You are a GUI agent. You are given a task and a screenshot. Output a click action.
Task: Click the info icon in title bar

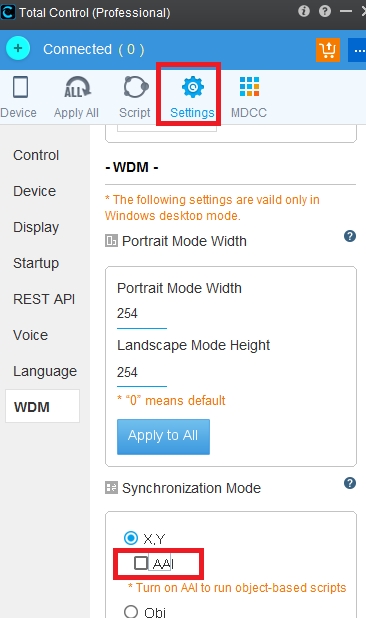pos(304,11)
